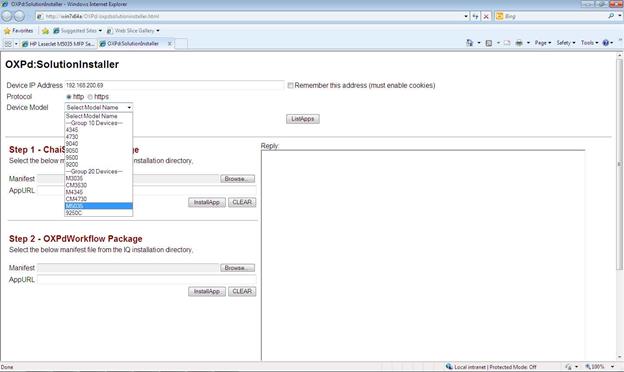
Task: Click the browser Forward arrow button
Action: [x=20, y=16]
